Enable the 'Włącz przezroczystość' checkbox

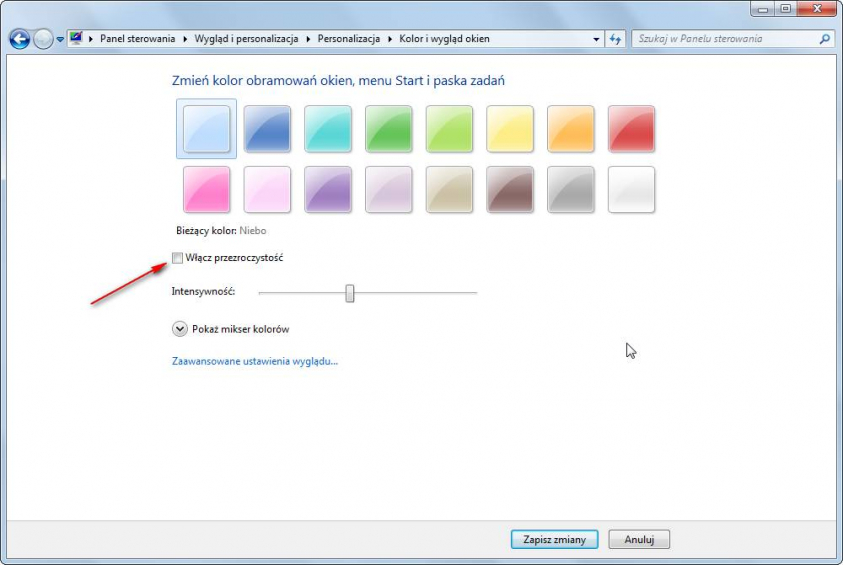178,258
